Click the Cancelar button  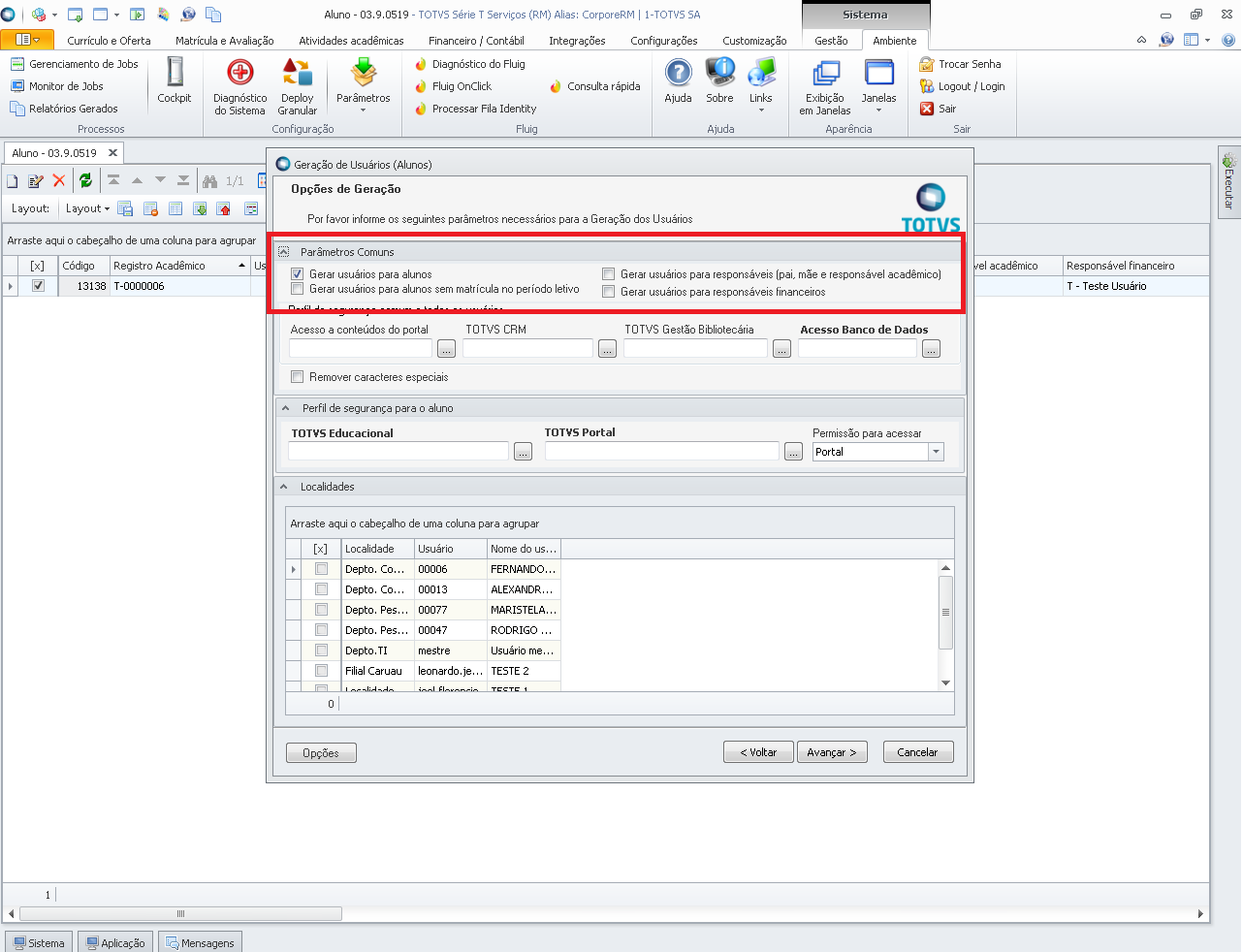[x=917, y=752]
